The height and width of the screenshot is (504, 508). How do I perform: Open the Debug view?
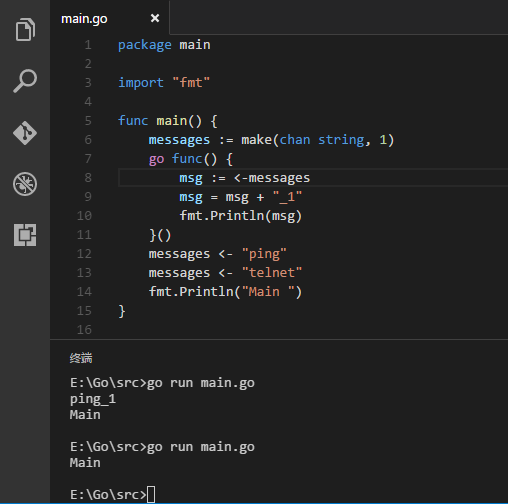point(25,184)
